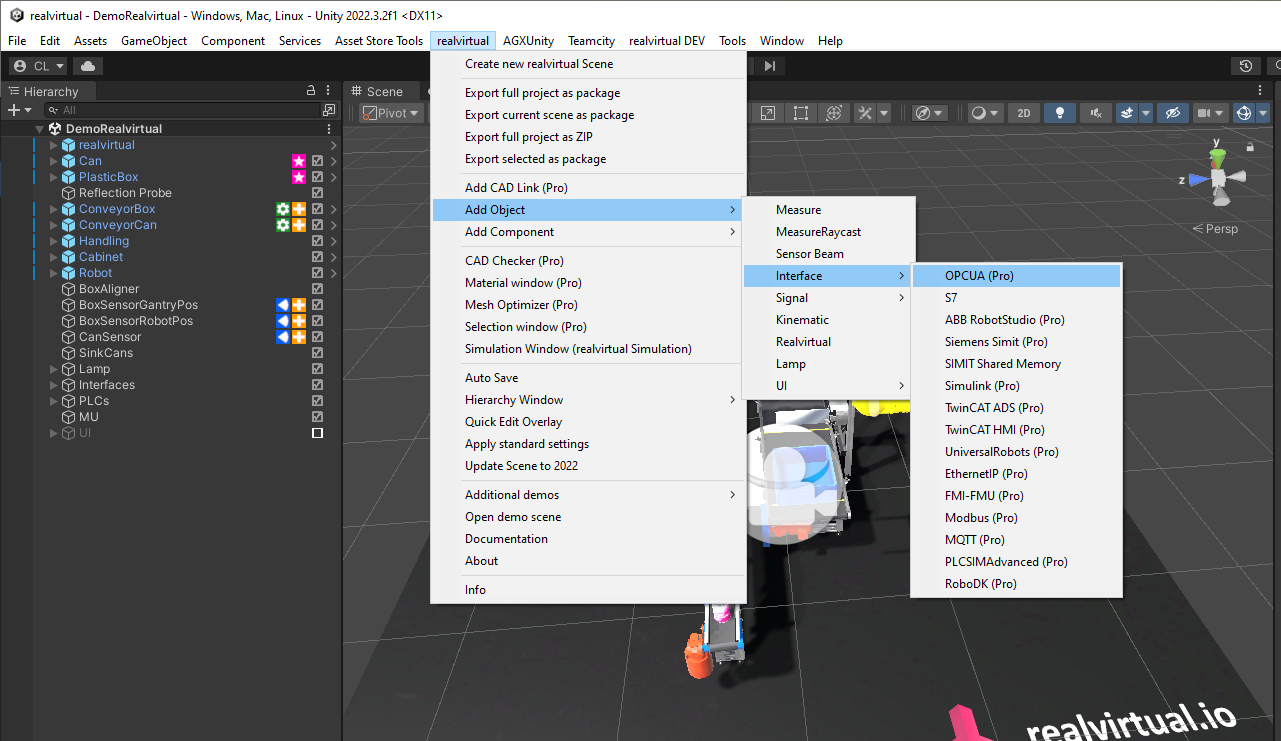Click the pink star icon beside Can

pos(298,161)
